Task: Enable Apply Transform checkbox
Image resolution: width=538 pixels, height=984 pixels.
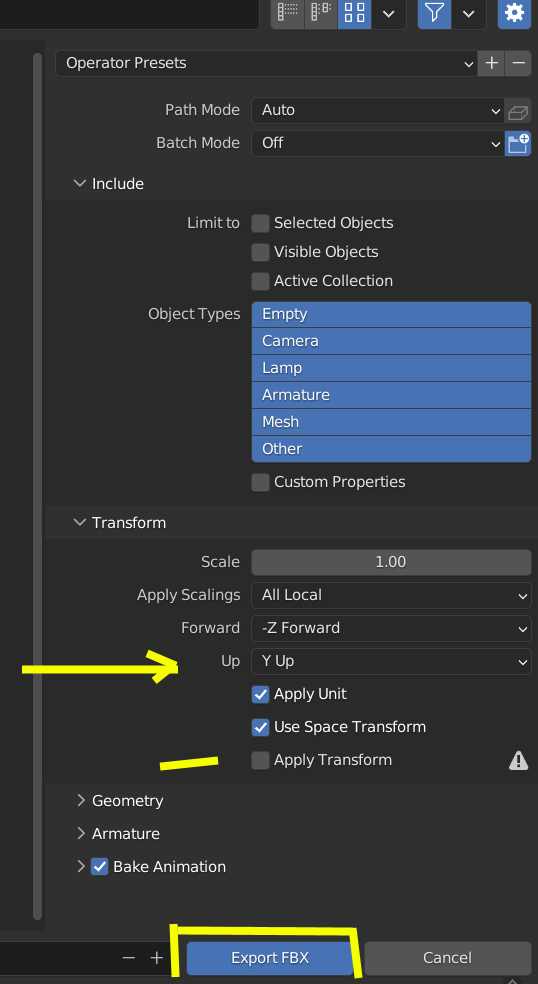Action: (x=261, y=761)
